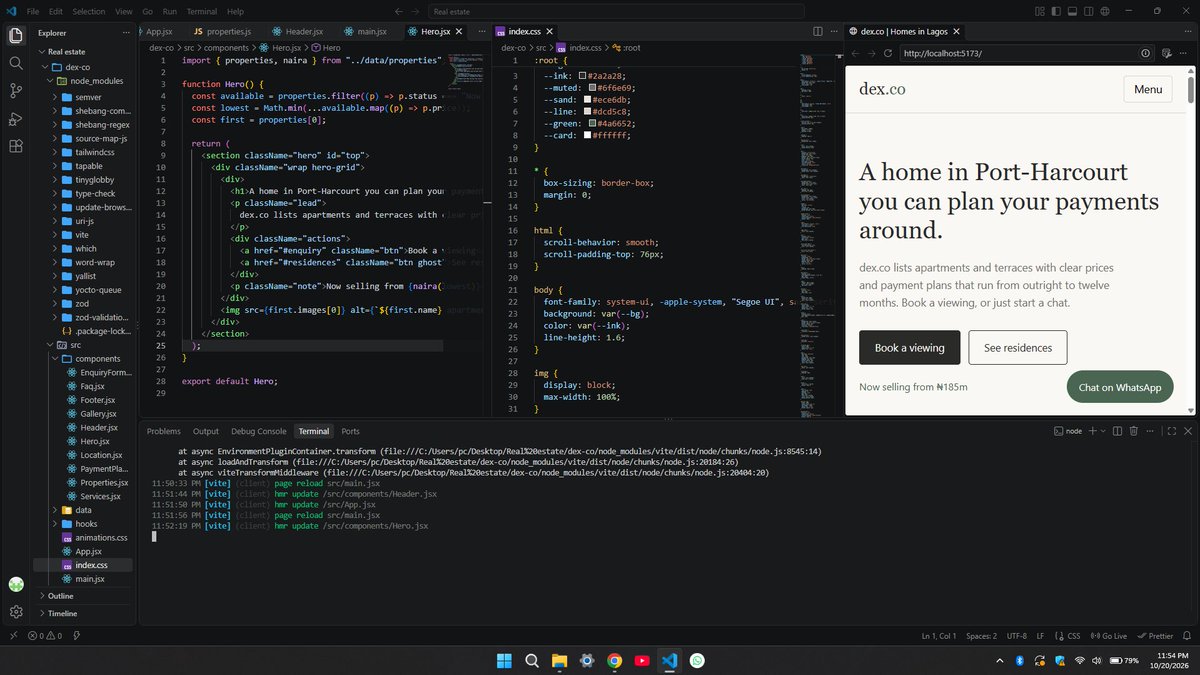Open the launch profile dropdown next to new terminal
1200x675 pixels.
tap(1104, 431)
